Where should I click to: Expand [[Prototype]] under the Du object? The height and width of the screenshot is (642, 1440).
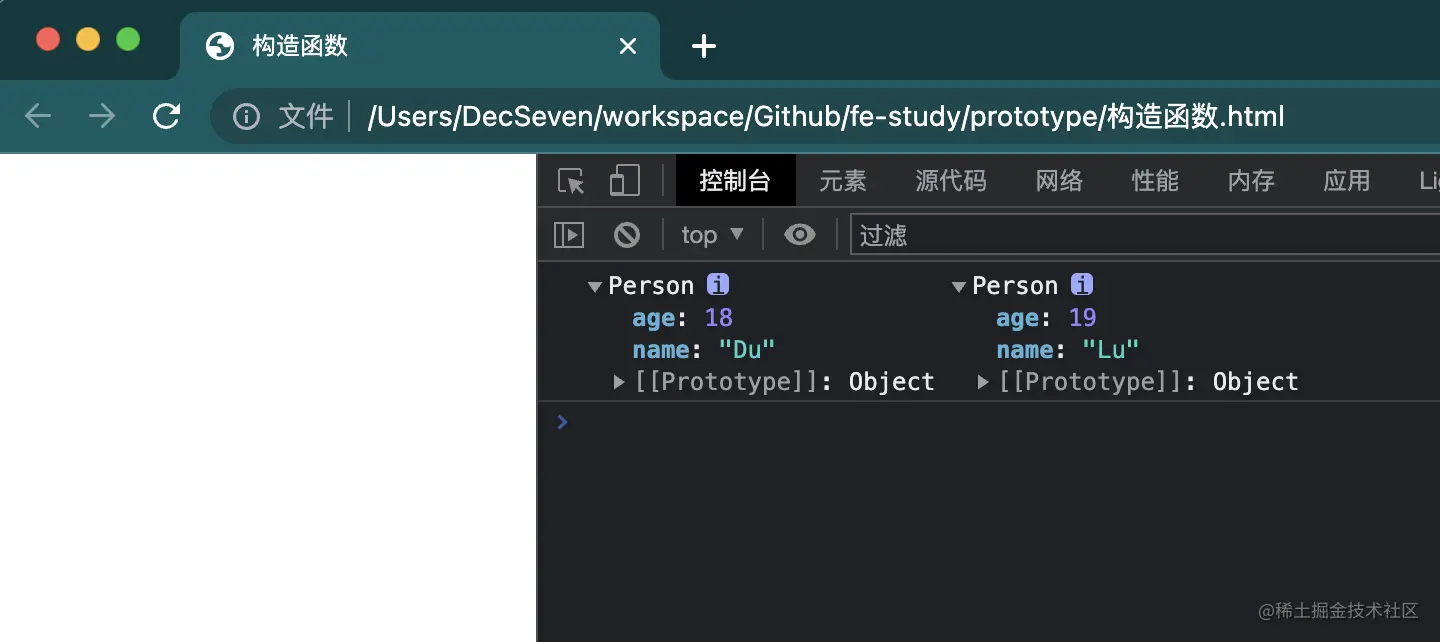619,382
